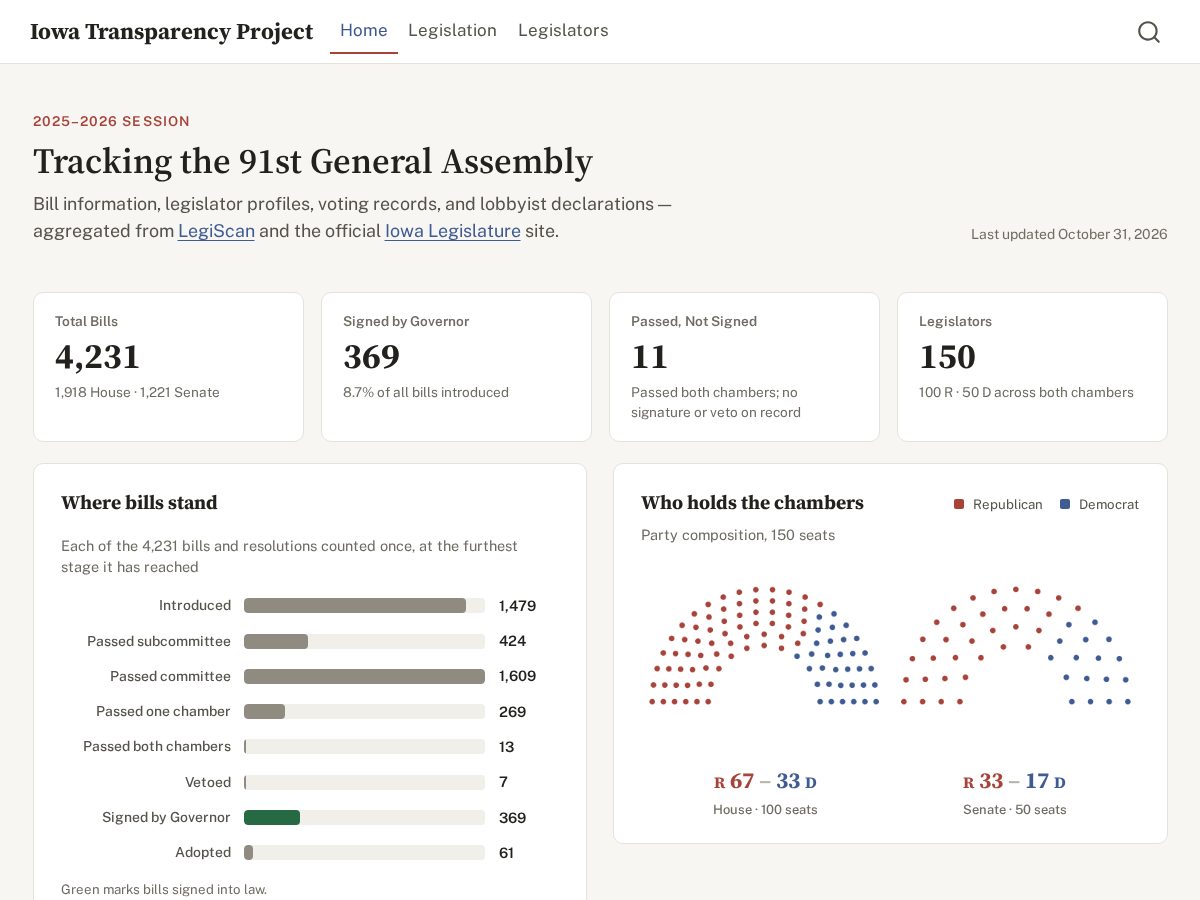Image resolution: width=1200 pixels, height=900 pixels.
Task: Click the 'House · 100 seats' caption
Action: point(765,810)
